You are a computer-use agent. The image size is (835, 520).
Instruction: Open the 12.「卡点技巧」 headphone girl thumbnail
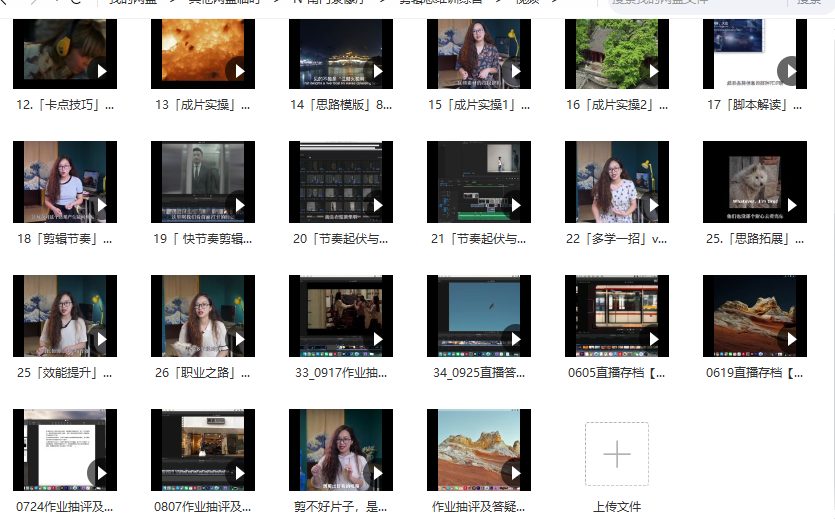click(x=65, y=54)
